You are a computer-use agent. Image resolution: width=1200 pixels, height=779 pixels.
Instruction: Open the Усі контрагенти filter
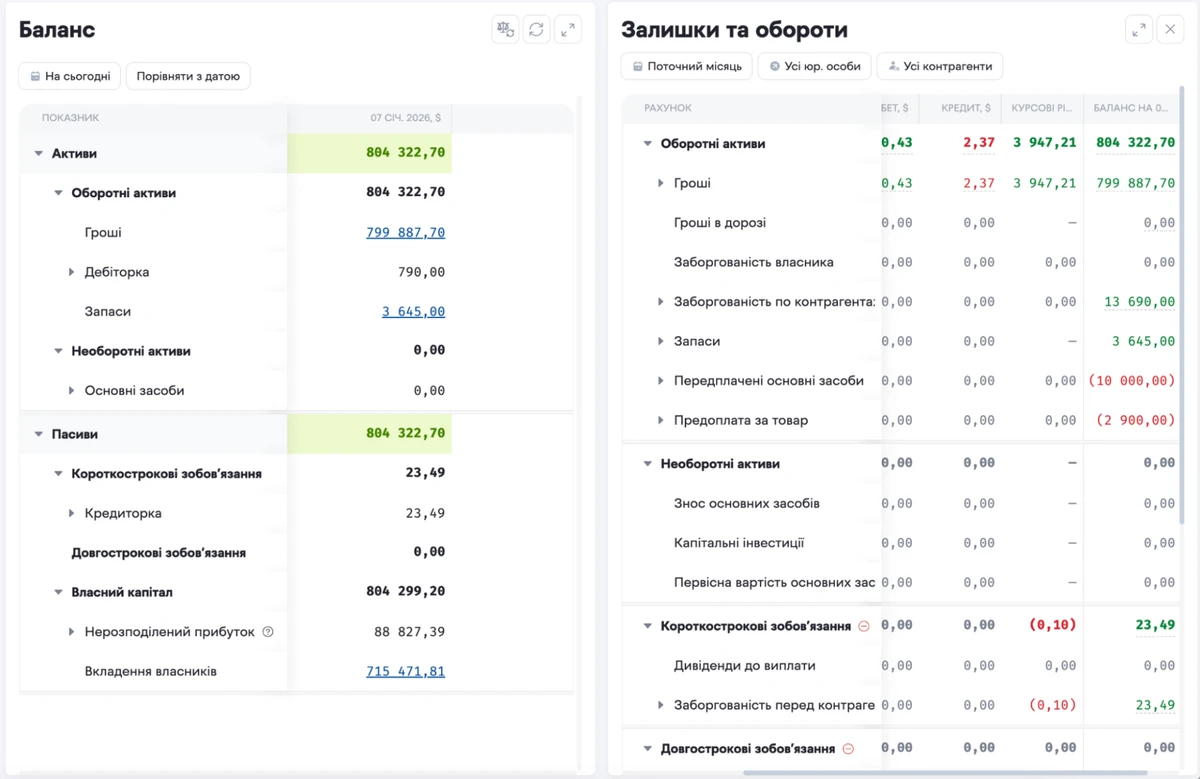(x=939, y=66)
